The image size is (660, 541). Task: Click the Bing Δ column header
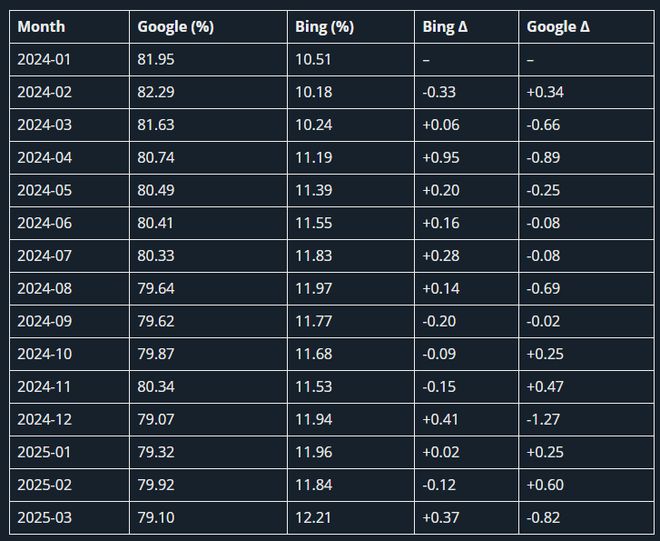point(466,27)
